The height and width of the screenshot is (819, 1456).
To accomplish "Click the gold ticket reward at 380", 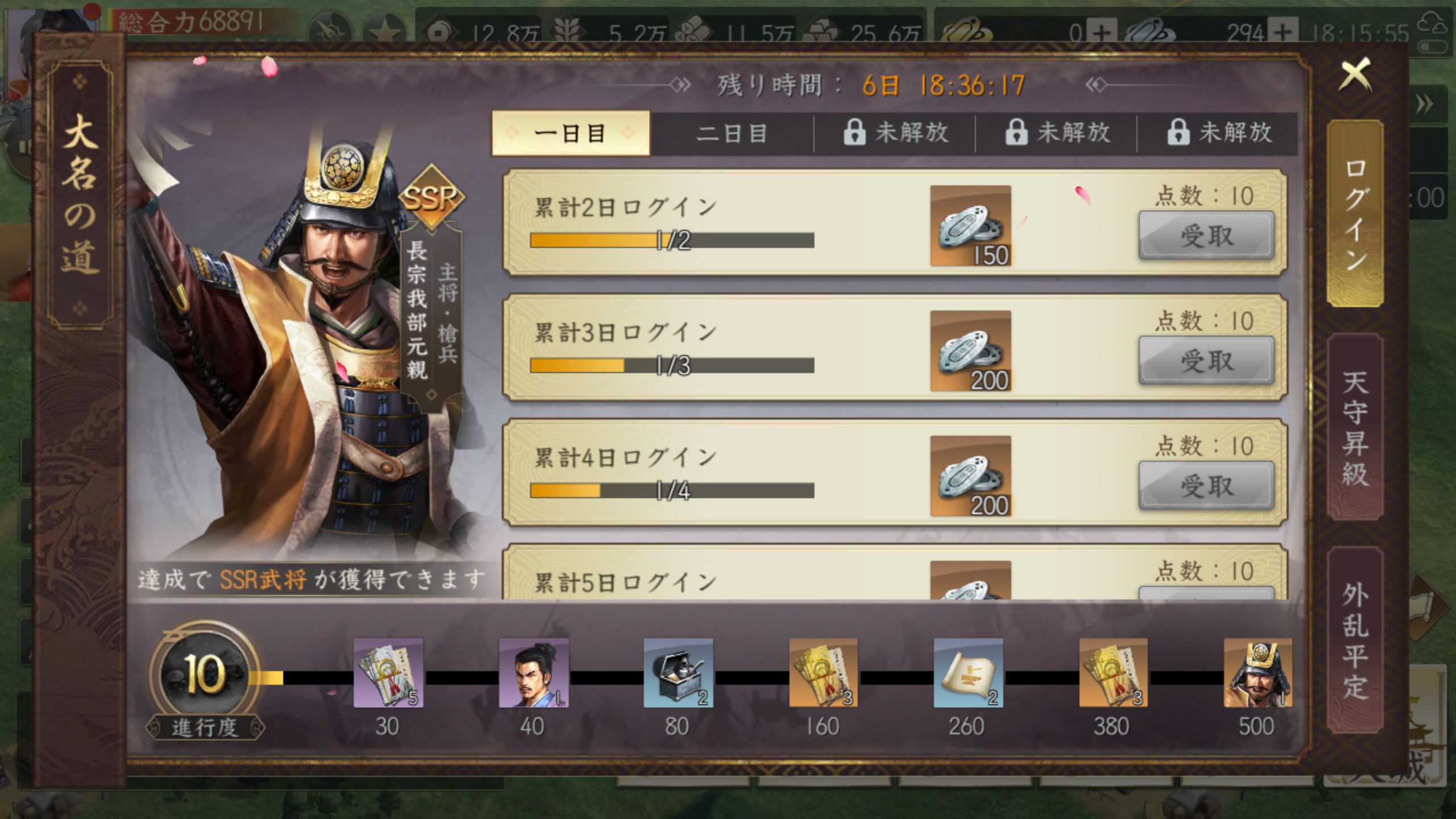I will point(1113,672).
